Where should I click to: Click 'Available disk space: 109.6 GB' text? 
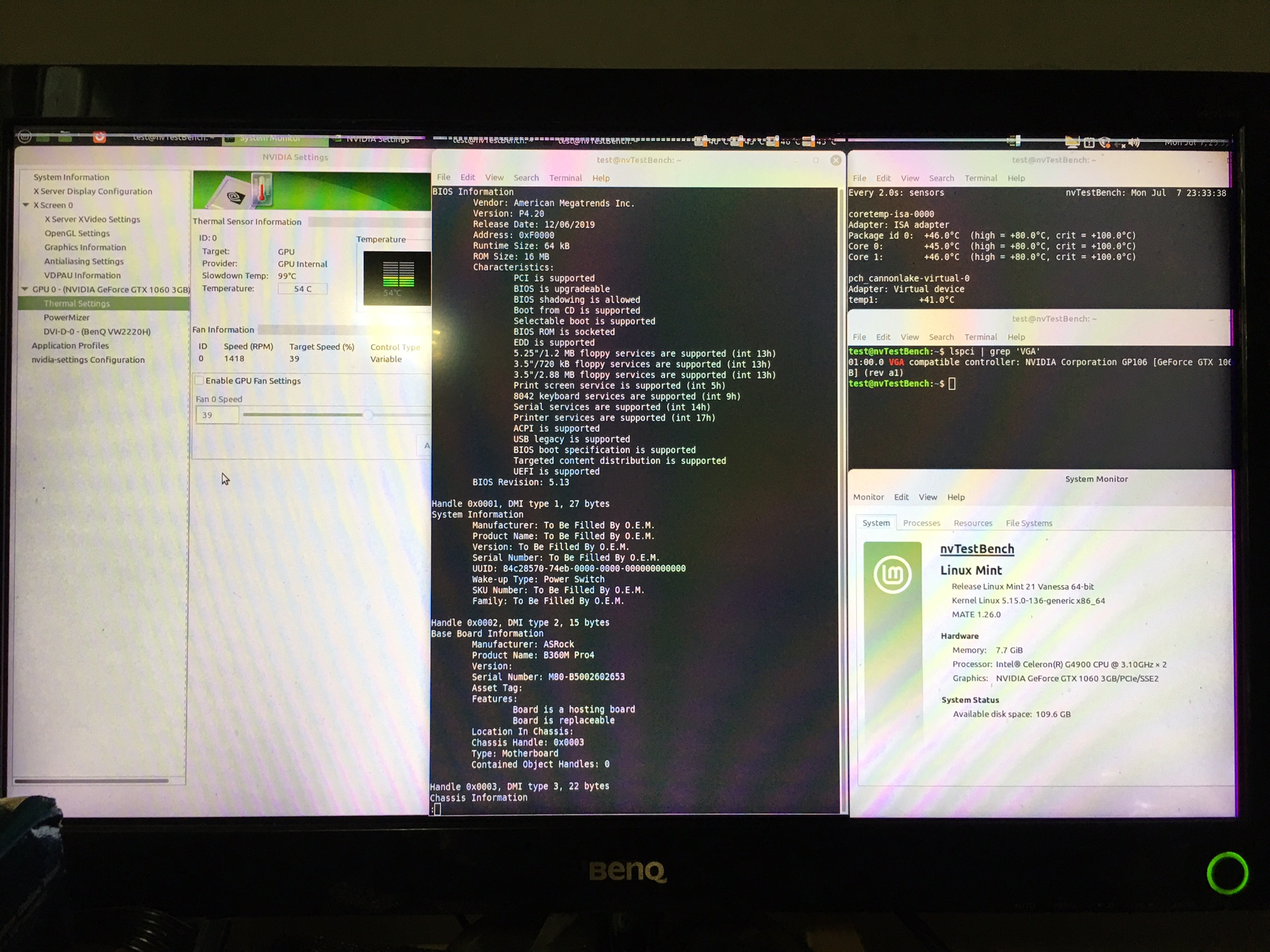[x=1011, y=714]
